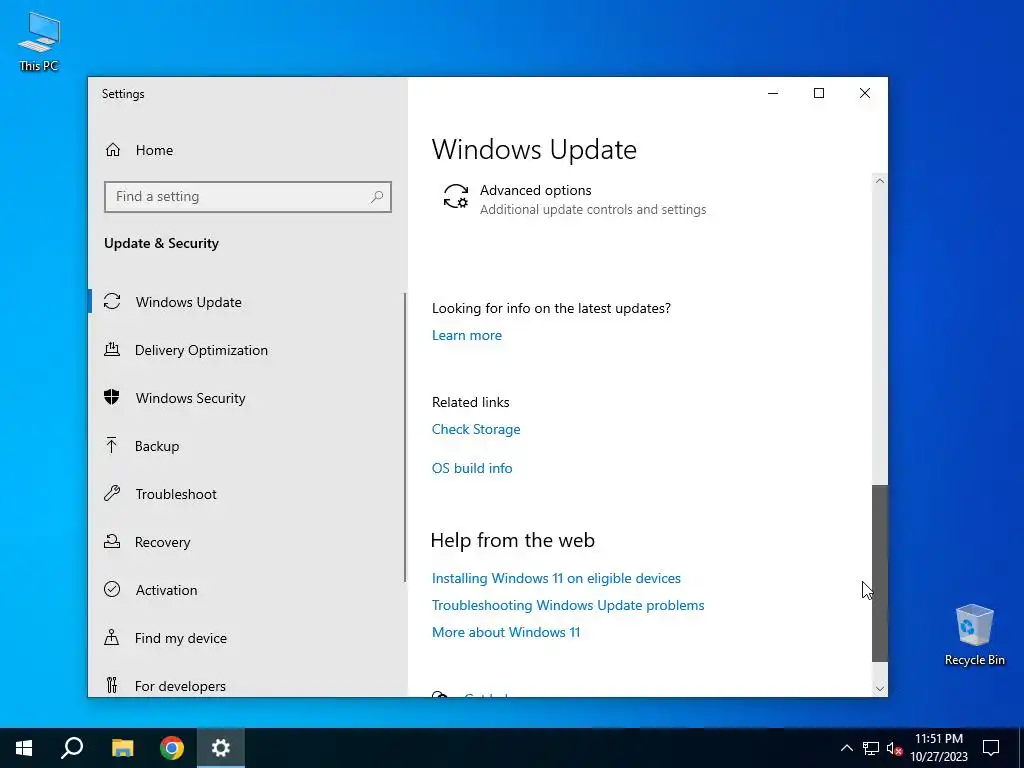The image size is (1024, 768).
Task: Click the Find my device person icon
Action: click(112, 637)
